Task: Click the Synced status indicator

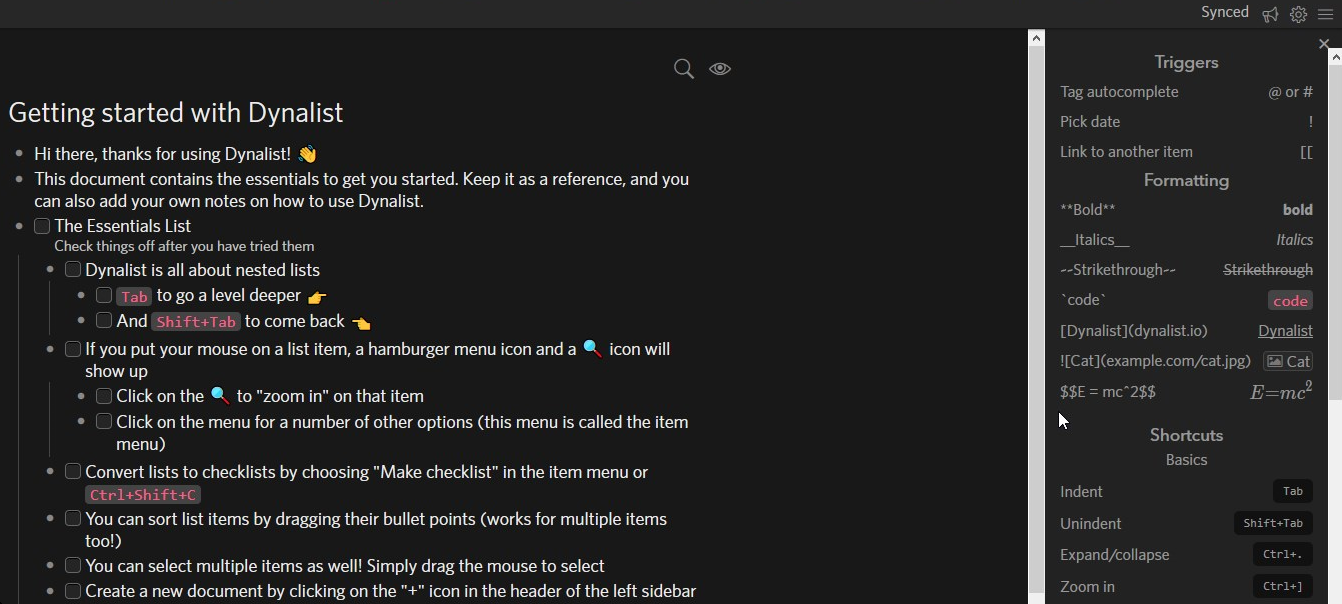Action: (1225, 12)
